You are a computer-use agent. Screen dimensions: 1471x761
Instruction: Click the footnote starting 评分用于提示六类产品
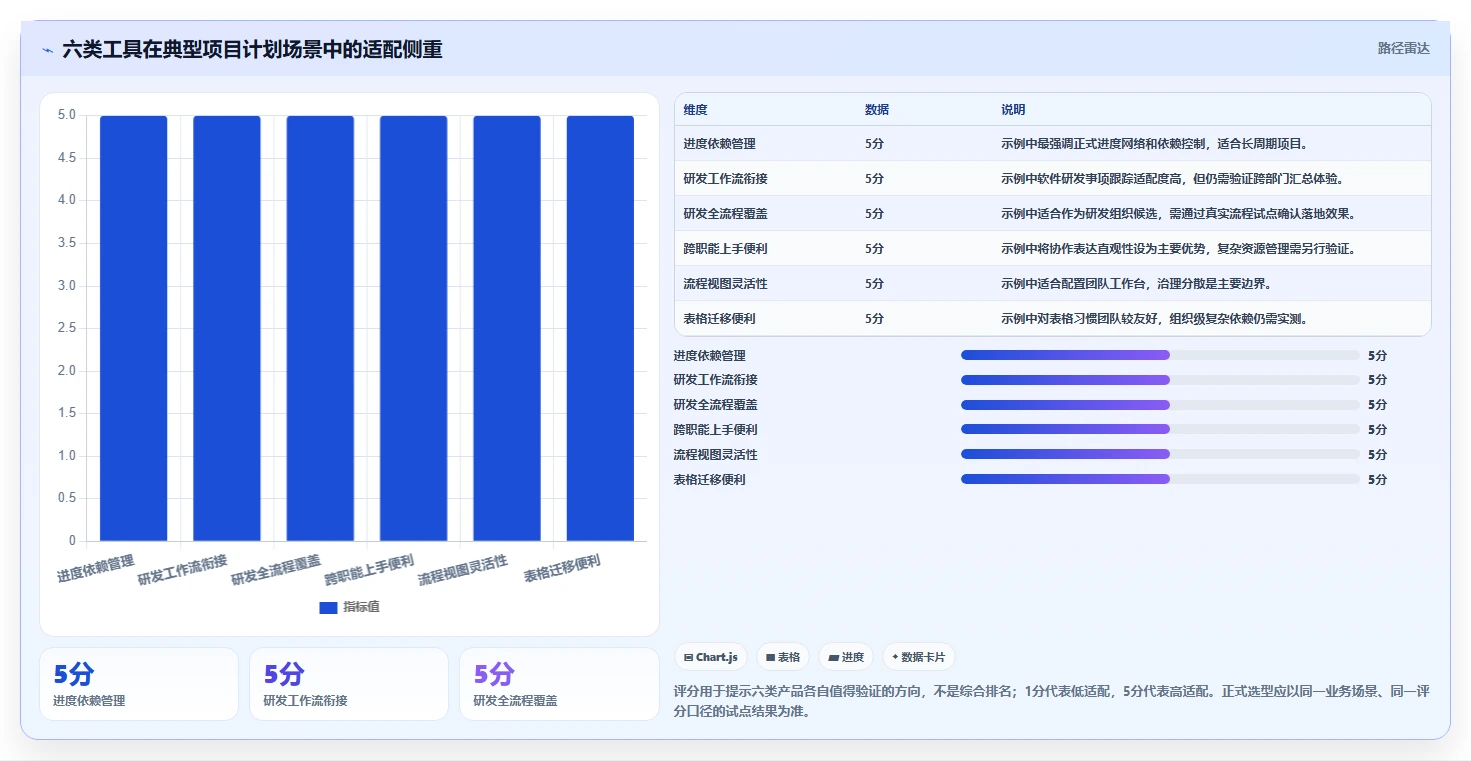coord(1052,701)
